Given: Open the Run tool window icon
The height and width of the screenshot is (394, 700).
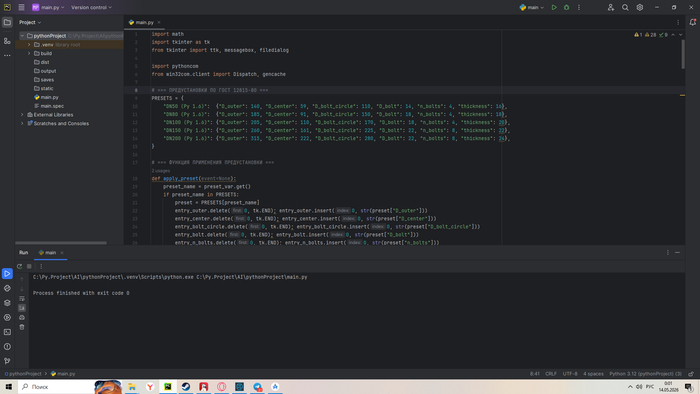Looking at the screenshot, I should 7,274.
